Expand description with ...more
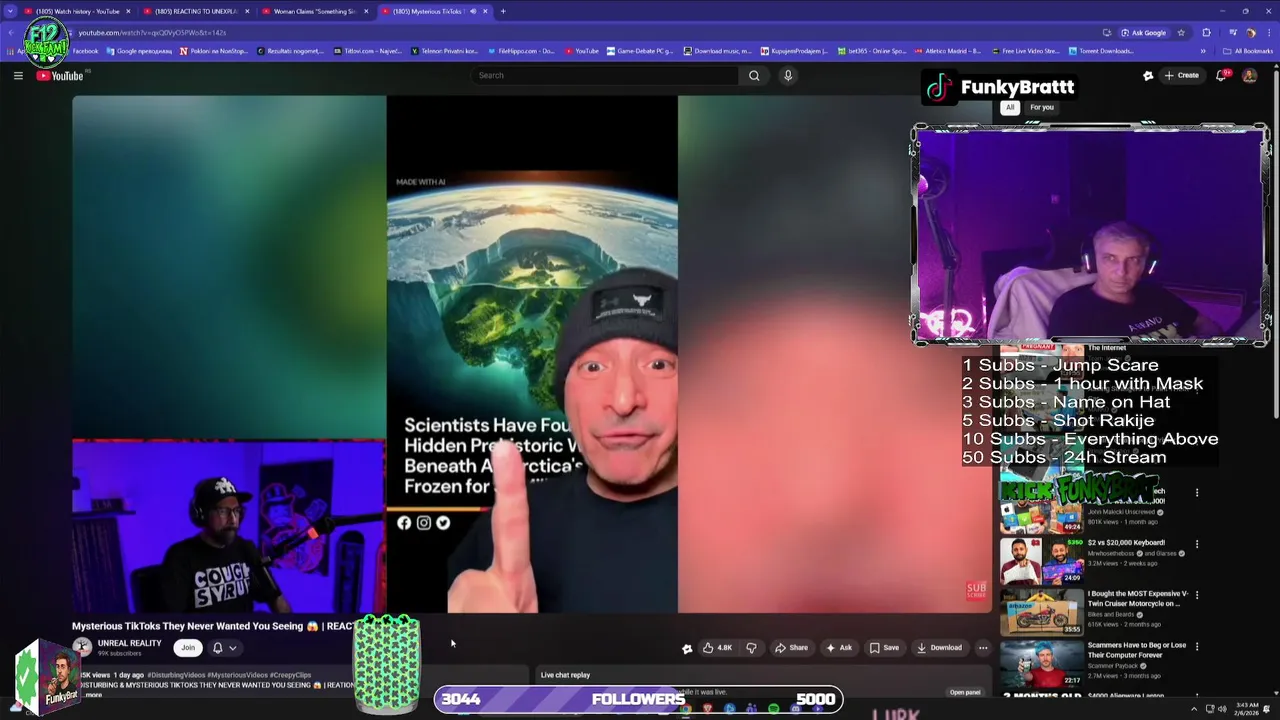Viewport: 1280px width, 720px height. pyautogui.click(x=93, y=694)
